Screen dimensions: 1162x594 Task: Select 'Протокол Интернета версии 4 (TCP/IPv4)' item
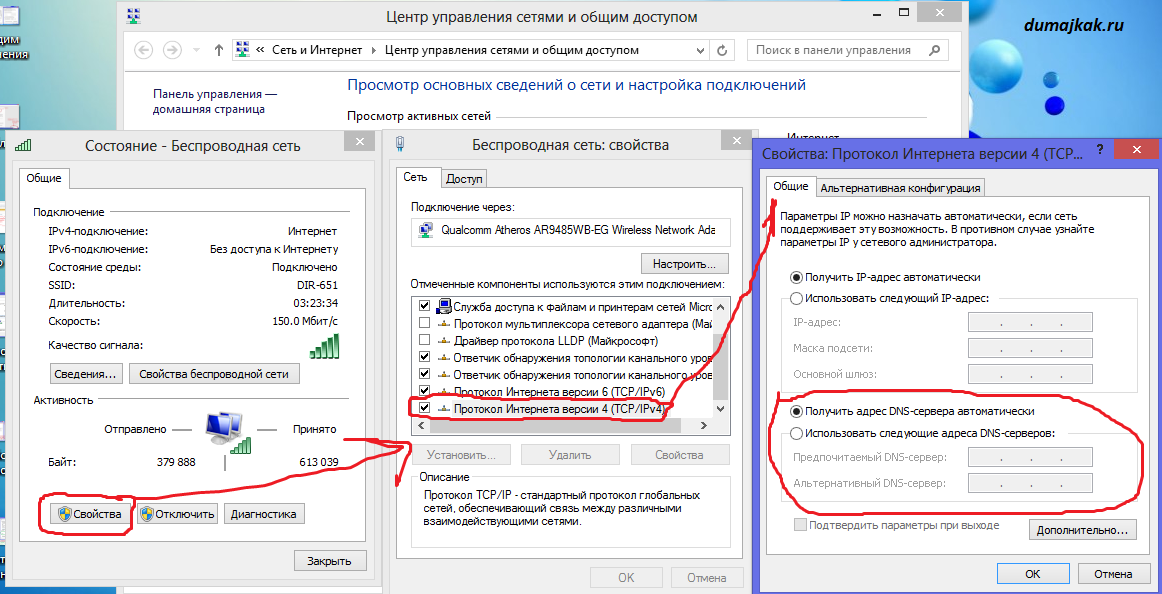[x=562, y=408]
